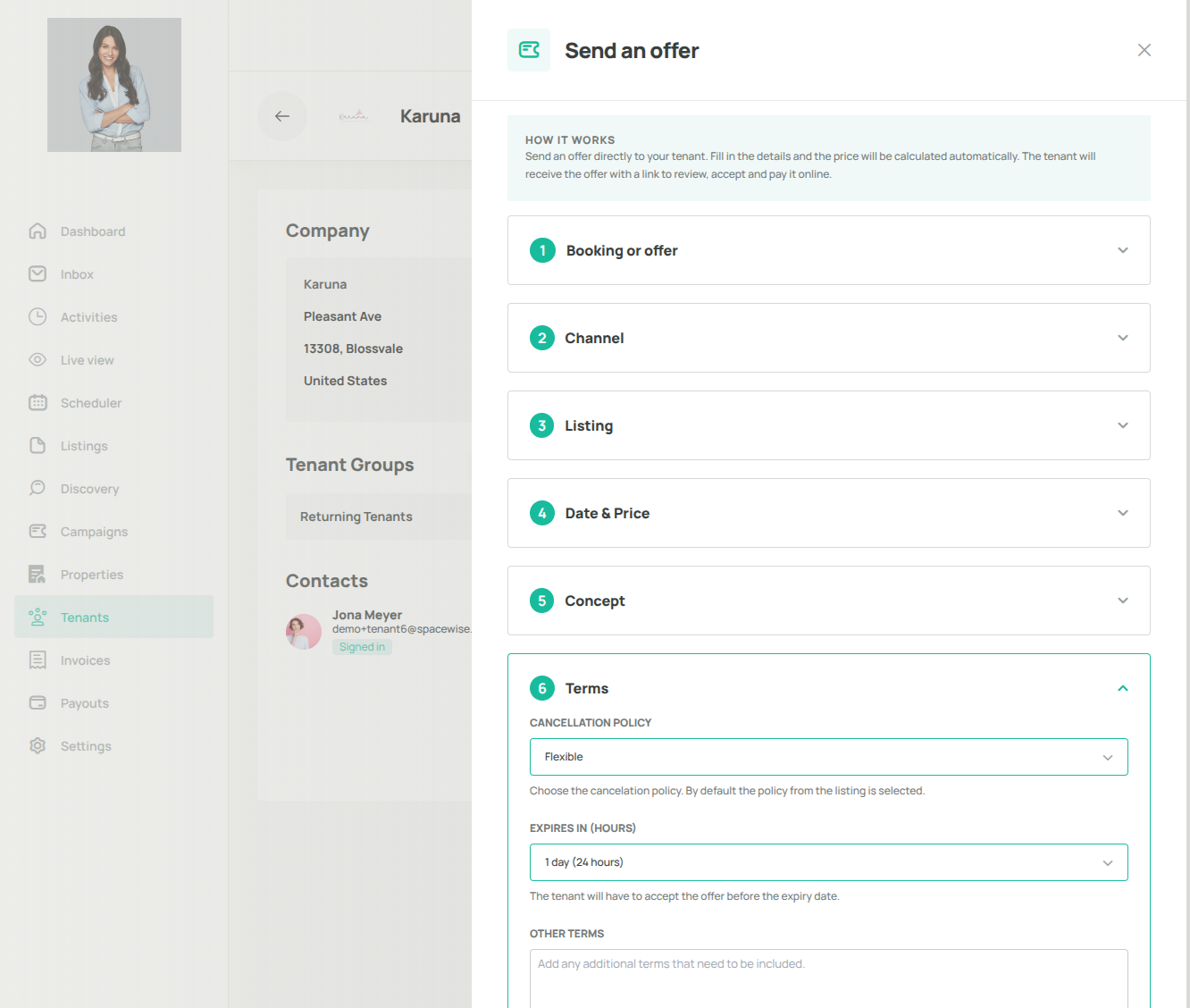Open the Scheduler calendar icon
Viewport: 1190px width, 1008px height.
coord(38,403)
